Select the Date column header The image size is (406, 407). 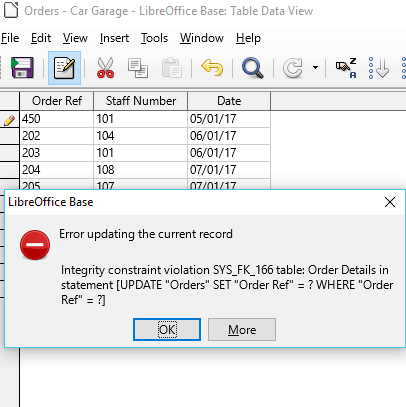coord(229,101)
